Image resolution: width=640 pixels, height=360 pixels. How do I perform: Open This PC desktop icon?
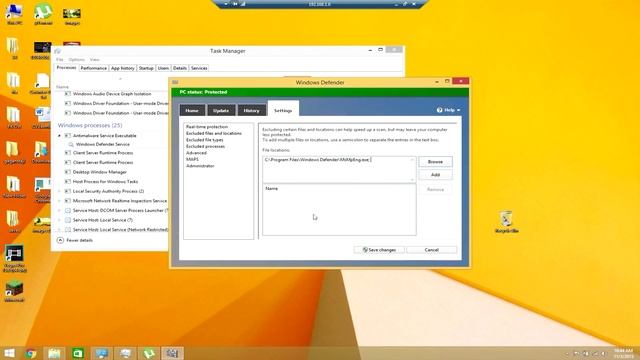coord(14,15)
